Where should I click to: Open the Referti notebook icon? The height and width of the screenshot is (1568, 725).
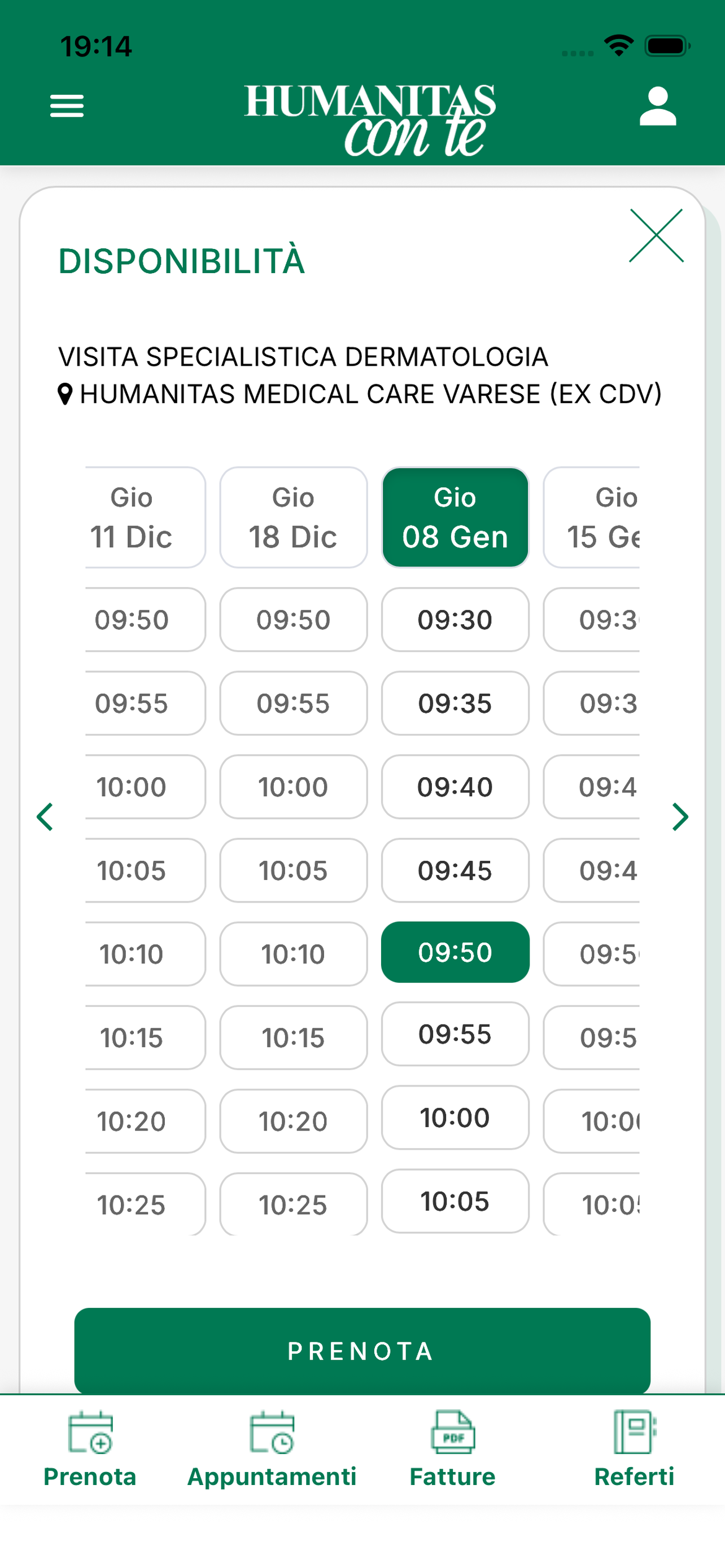634,1434
